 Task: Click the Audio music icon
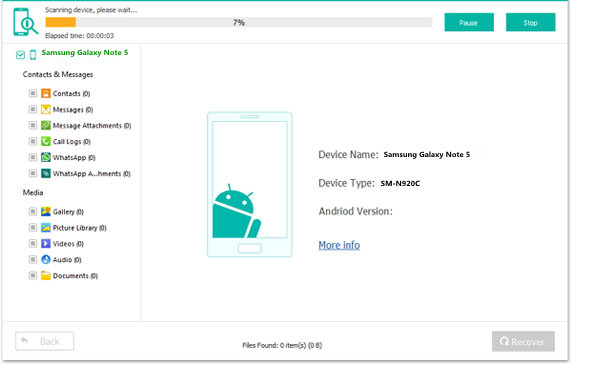click(x=46, y=259)
